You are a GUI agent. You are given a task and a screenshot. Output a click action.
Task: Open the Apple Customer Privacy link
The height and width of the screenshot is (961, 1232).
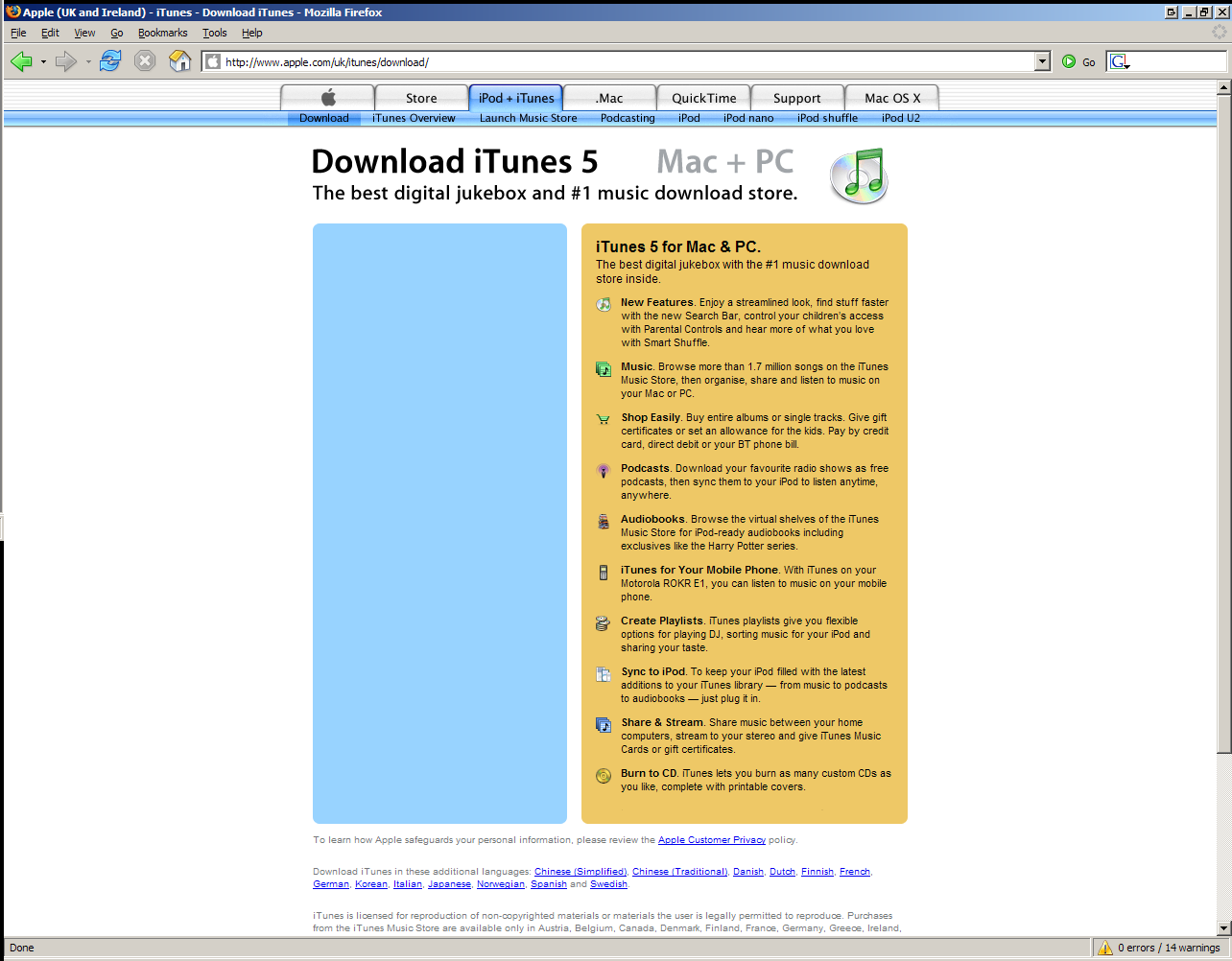click(712, 840)
